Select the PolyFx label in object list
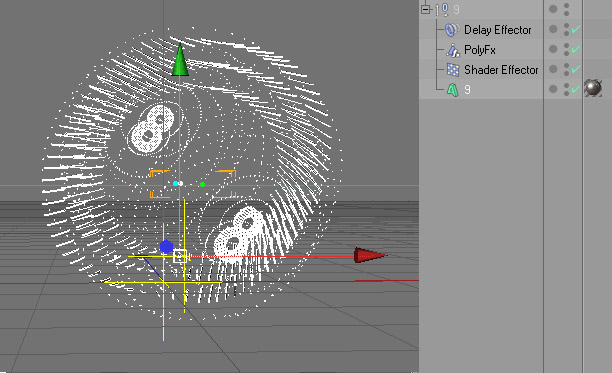Viewport: 612px width, 373px height. 480,50
